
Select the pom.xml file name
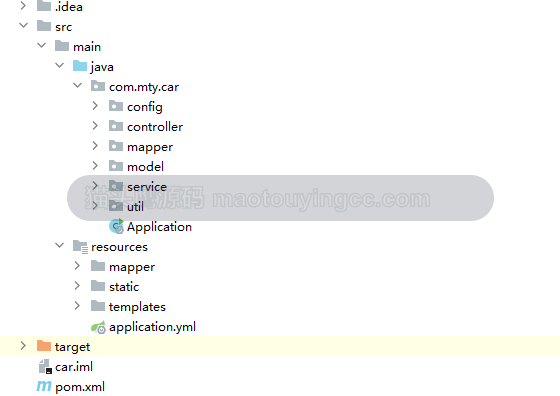[80, 387]
